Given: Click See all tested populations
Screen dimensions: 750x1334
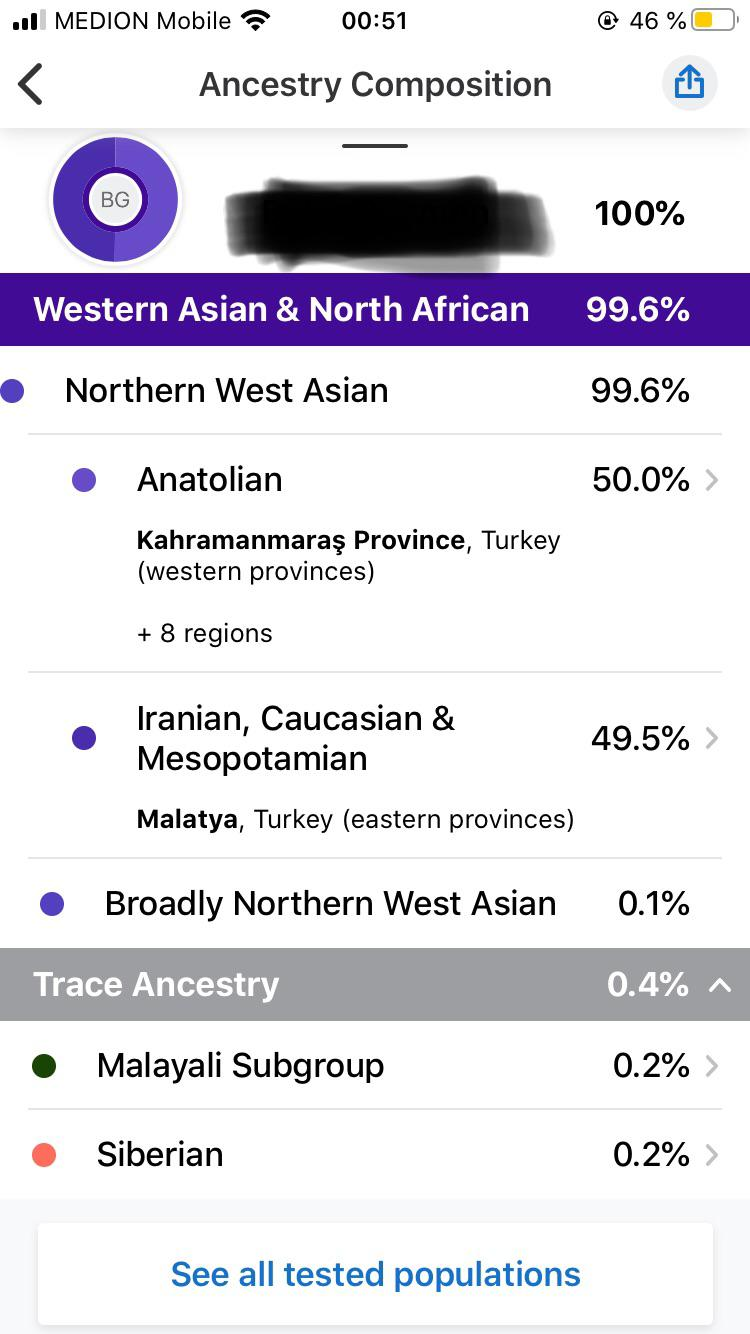Looking at the screenshot, I should tap(375, 1274).
